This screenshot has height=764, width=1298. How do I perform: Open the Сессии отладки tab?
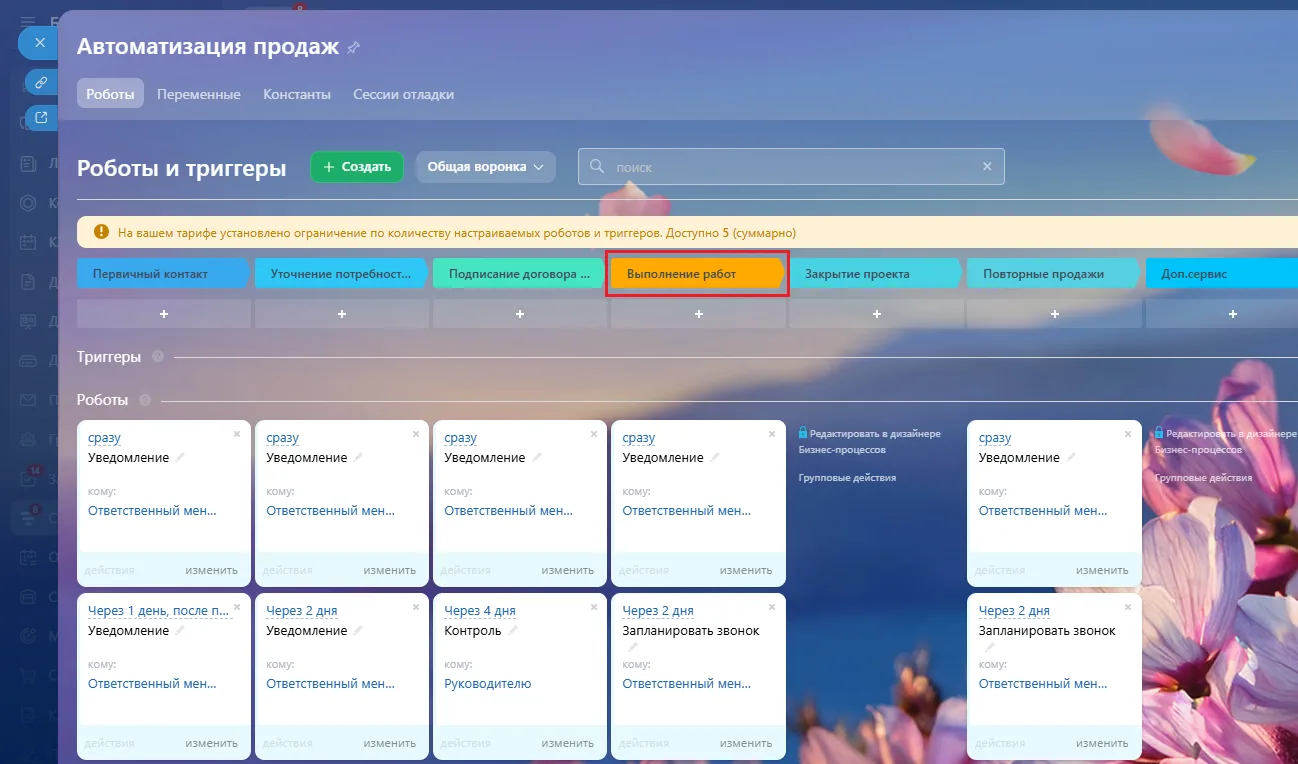(x=404, y=94)
